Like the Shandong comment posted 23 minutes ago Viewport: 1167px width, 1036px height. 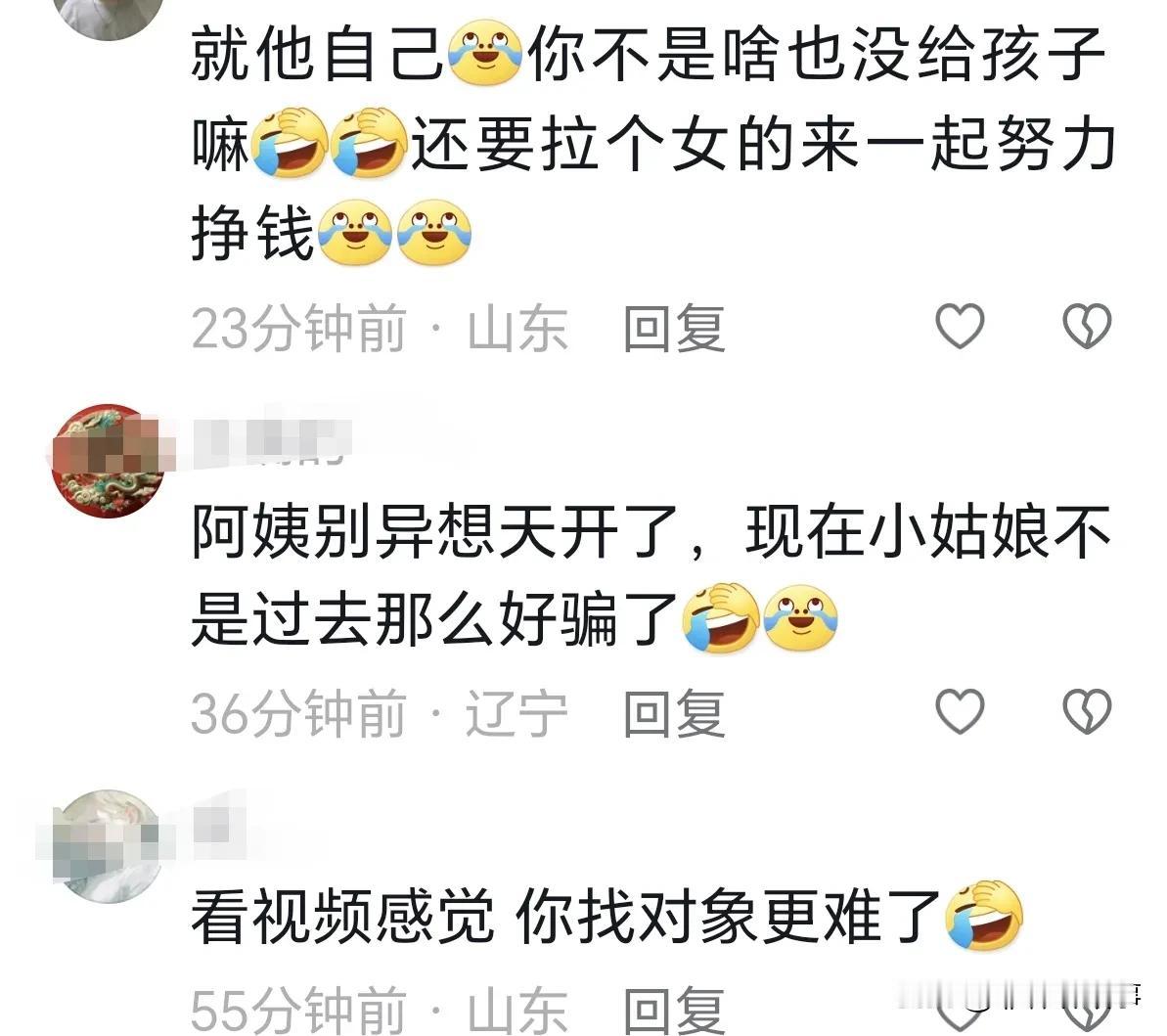[960, 326]
